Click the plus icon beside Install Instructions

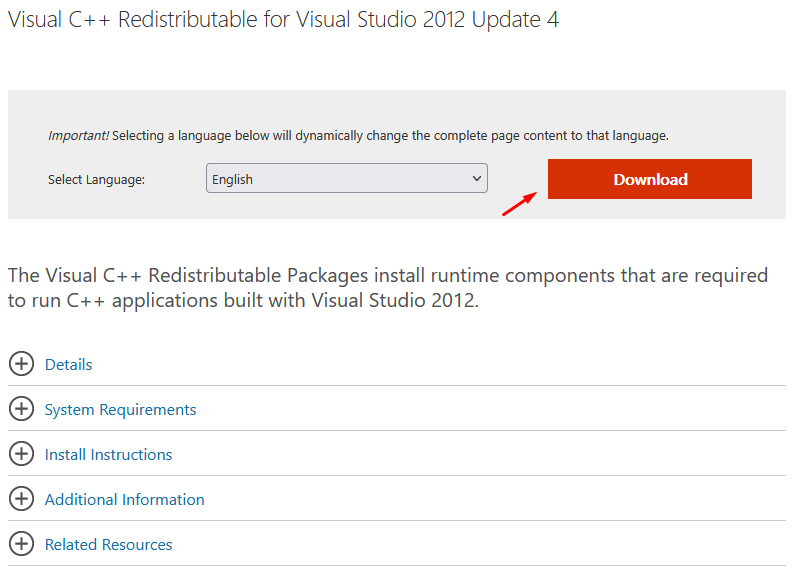point(21,454)
